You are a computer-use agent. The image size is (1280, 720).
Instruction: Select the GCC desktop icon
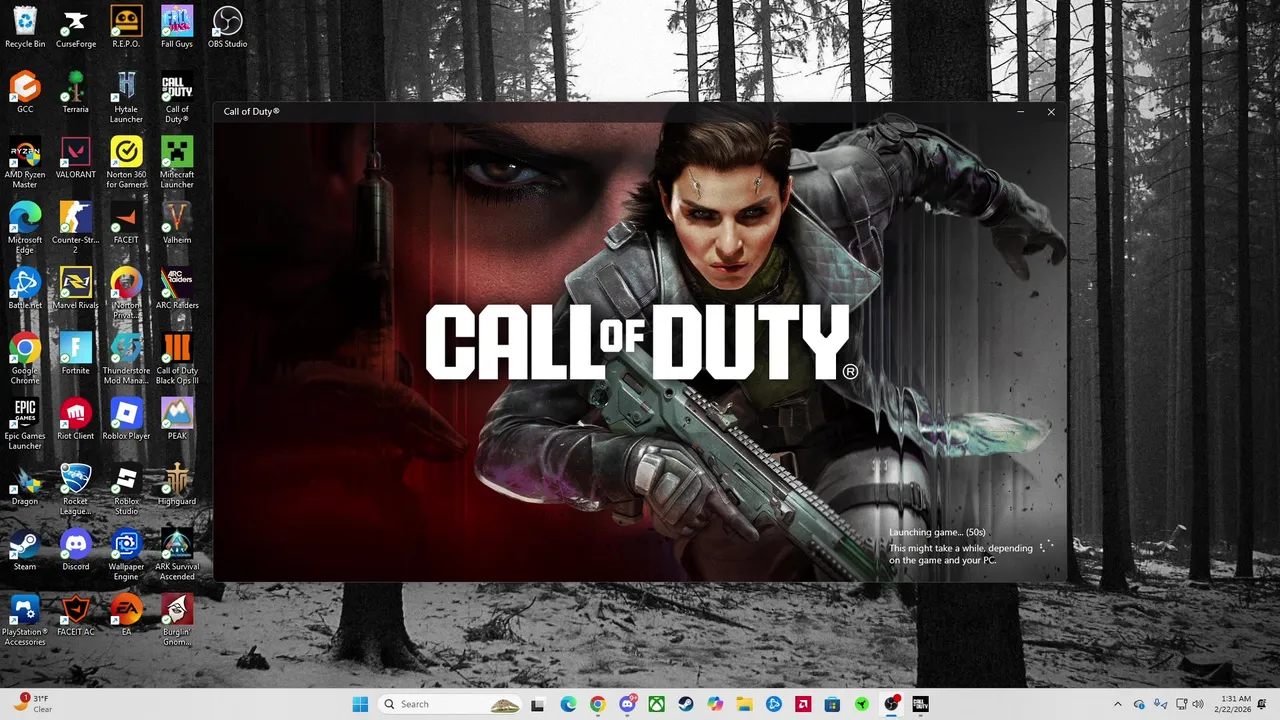[25, 92]
